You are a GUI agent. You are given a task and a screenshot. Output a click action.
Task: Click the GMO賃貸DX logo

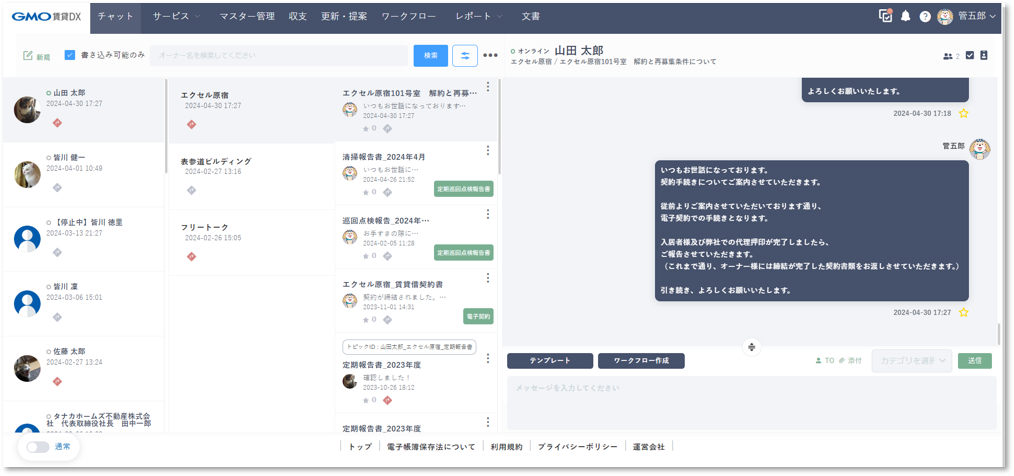(46, 17)
